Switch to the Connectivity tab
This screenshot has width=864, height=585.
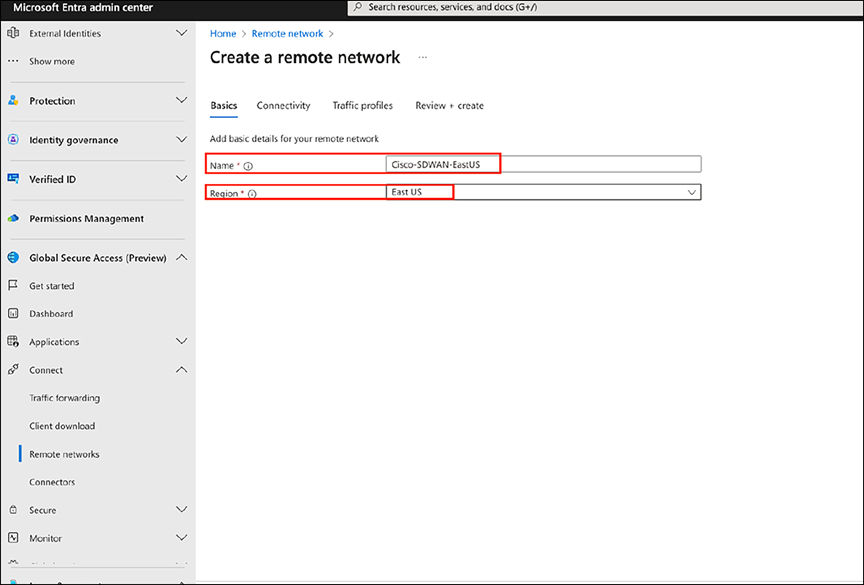[283, 105]
